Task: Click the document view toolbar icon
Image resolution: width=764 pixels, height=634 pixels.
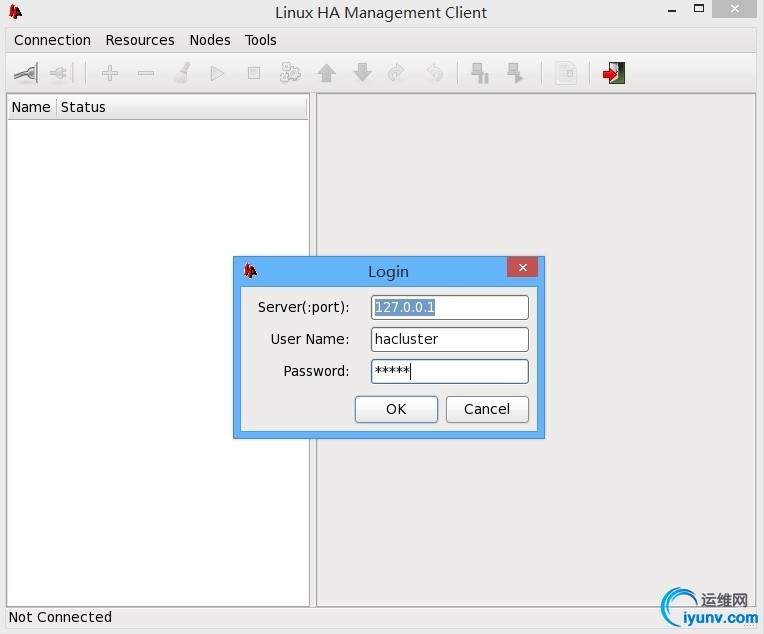Action: [x=566, y=74]
